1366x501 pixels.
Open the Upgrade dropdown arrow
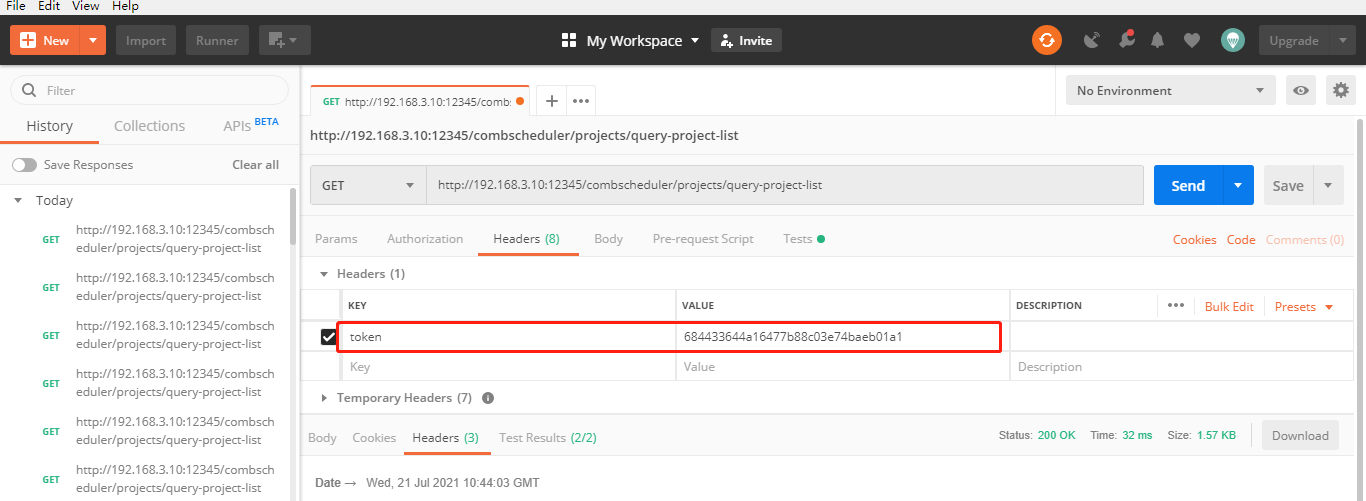(x=1342, y=41)
